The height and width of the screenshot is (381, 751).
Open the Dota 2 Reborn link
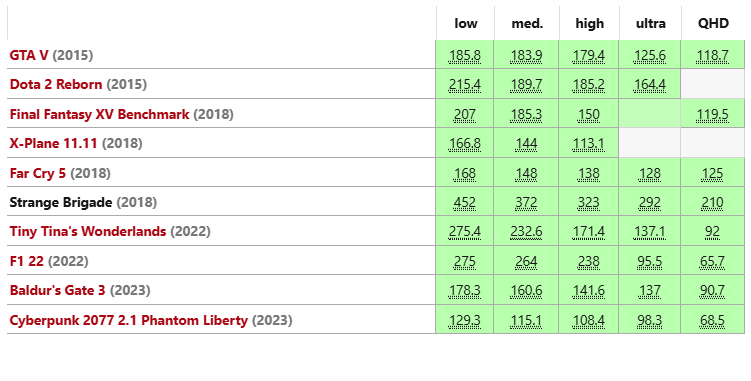click(56, 84)
